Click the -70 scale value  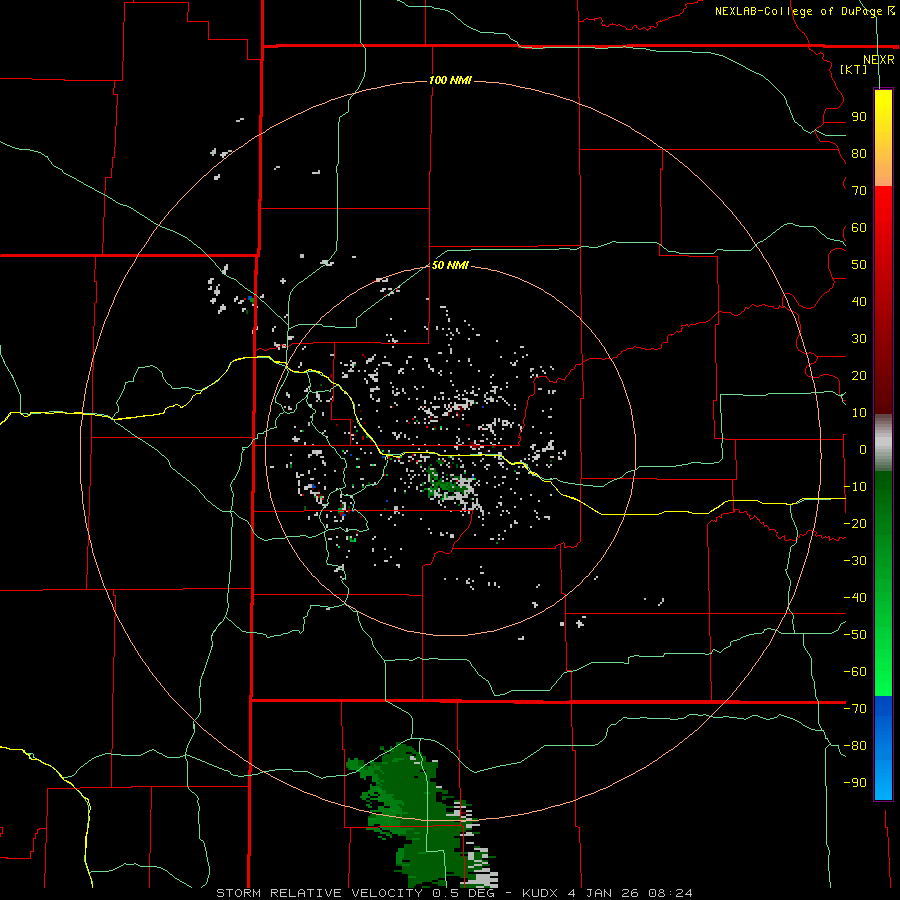pos(855,709)
